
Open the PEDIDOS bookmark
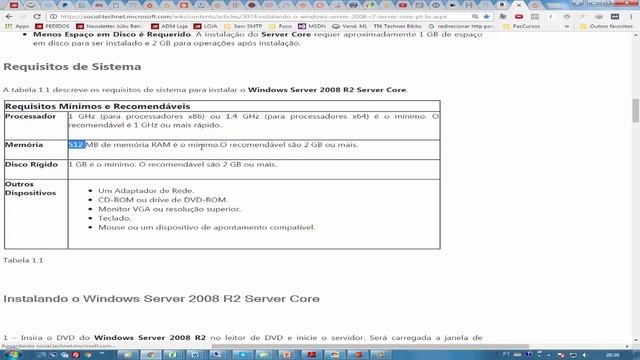[x=53, y=26]
